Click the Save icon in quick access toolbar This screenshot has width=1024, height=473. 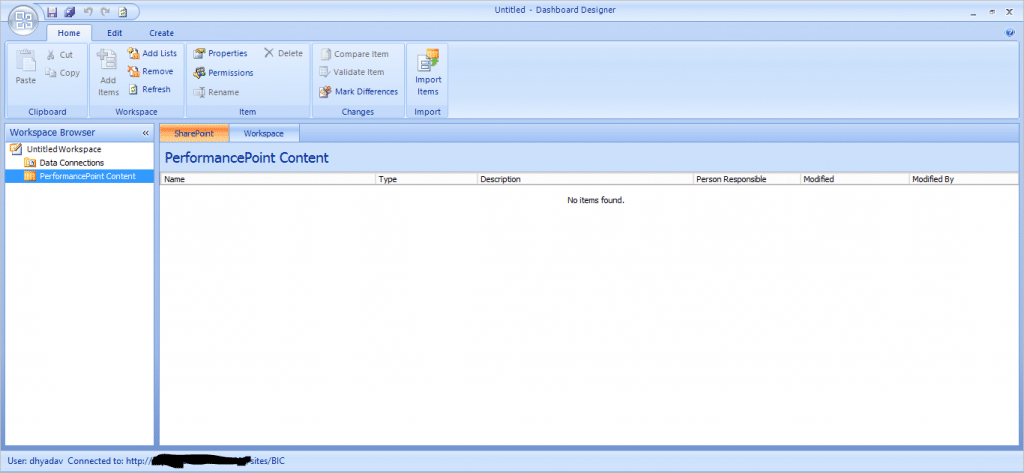pos(52,11)
